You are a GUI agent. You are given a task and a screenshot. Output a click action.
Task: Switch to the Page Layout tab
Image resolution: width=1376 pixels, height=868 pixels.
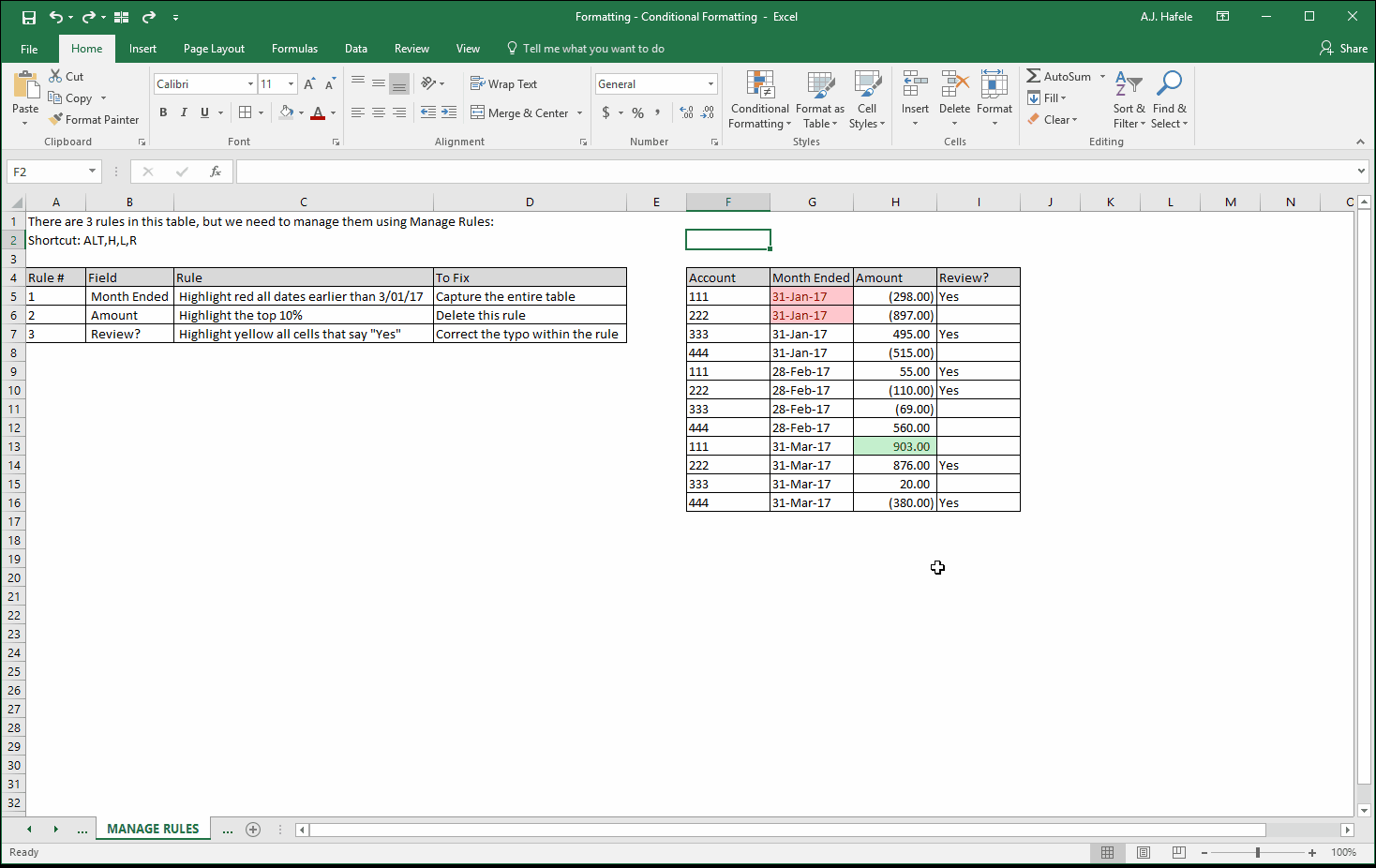[x=214, y=49]
